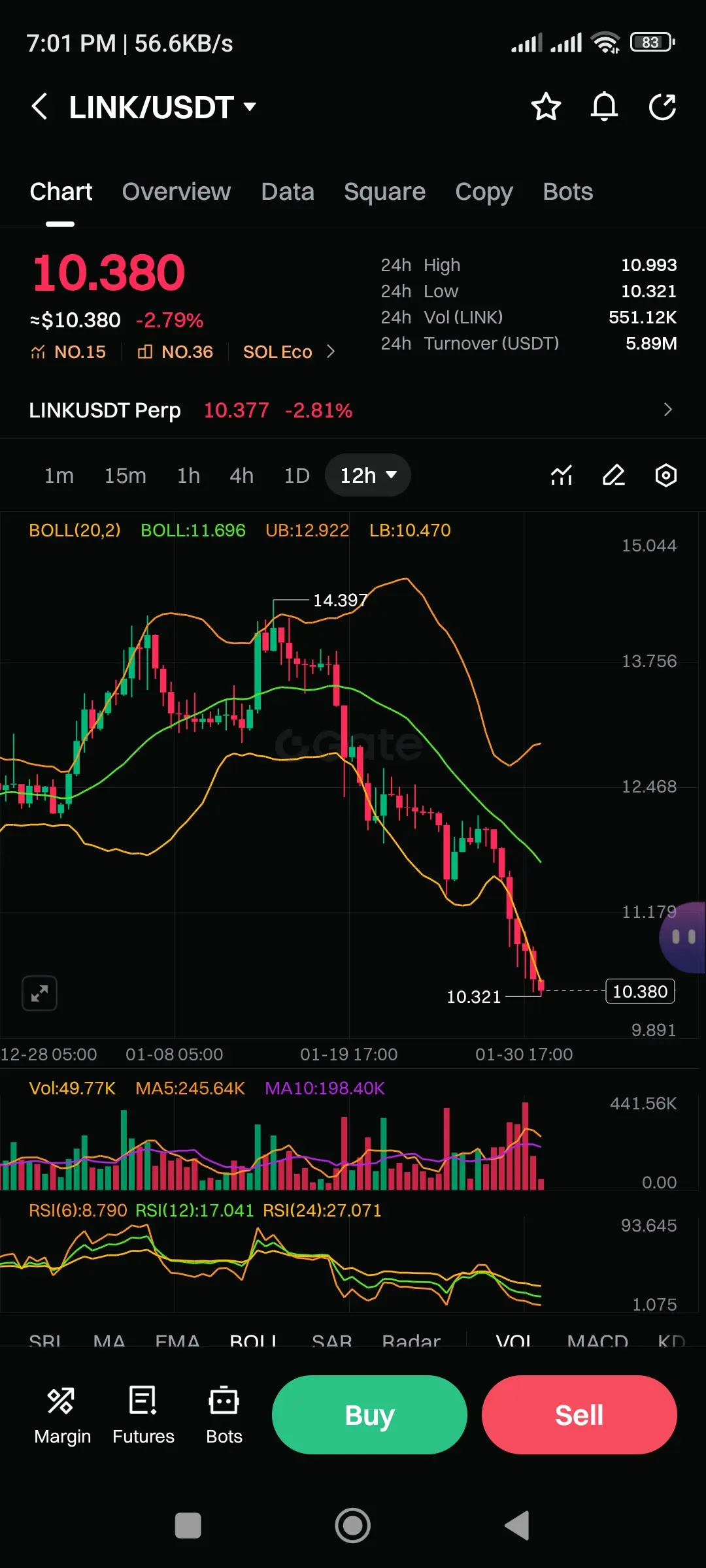This screenshot has width=706, height=1568.
Task: Tap the LB:10.470 lower band label
Action: tap(410, 531)
